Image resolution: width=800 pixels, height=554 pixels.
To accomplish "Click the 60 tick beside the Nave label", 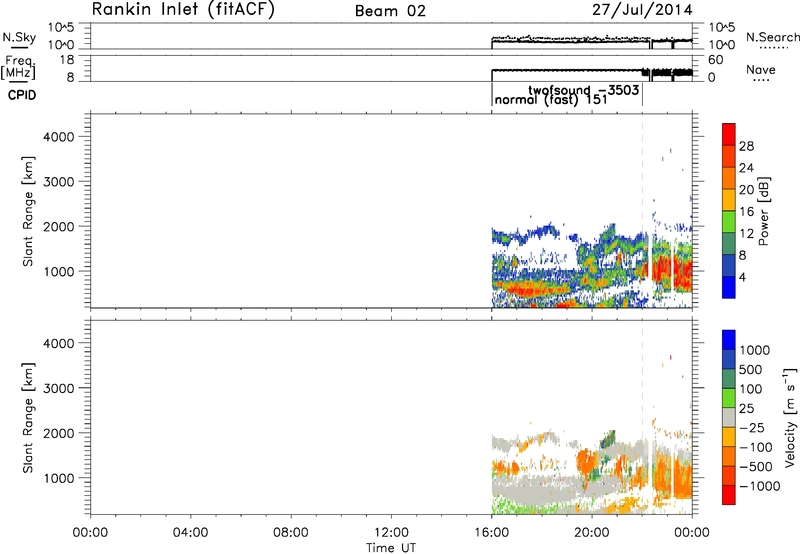I will 716,60.
